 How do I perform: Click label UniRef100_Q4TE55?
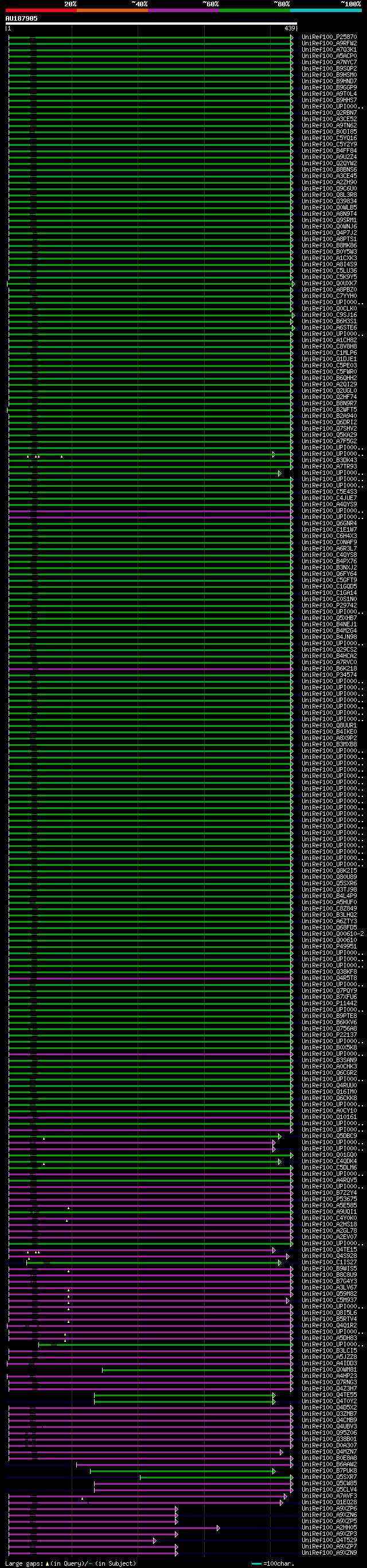(329, 1395)
